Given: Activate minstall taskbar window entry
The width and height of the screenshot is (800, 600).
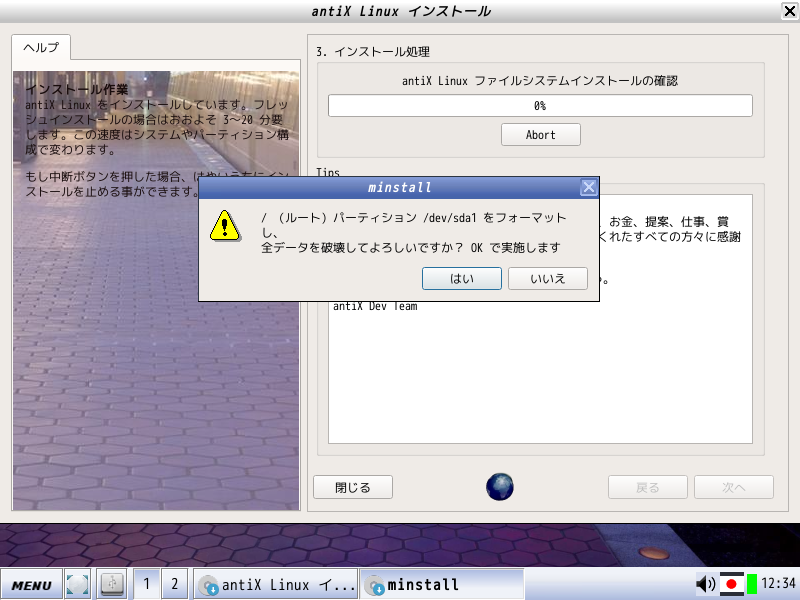Looking at the screenshot, I should tap(442, 585).
